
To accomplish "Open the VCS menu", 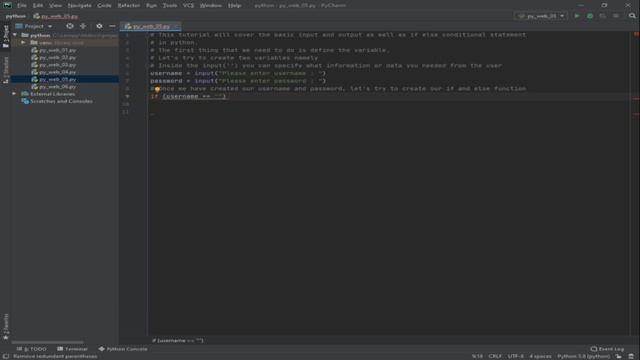I will tap(188, 5).
